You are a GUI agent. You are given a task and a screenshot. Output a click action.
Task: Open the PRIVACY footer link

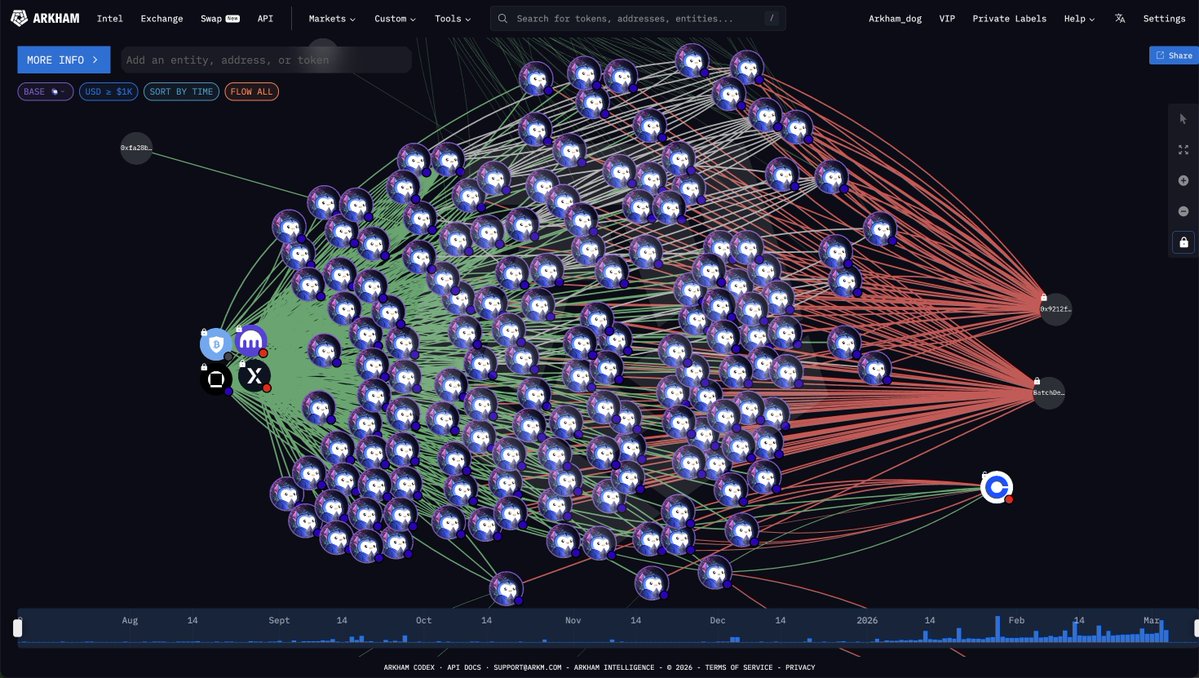[x=800, y=667]
